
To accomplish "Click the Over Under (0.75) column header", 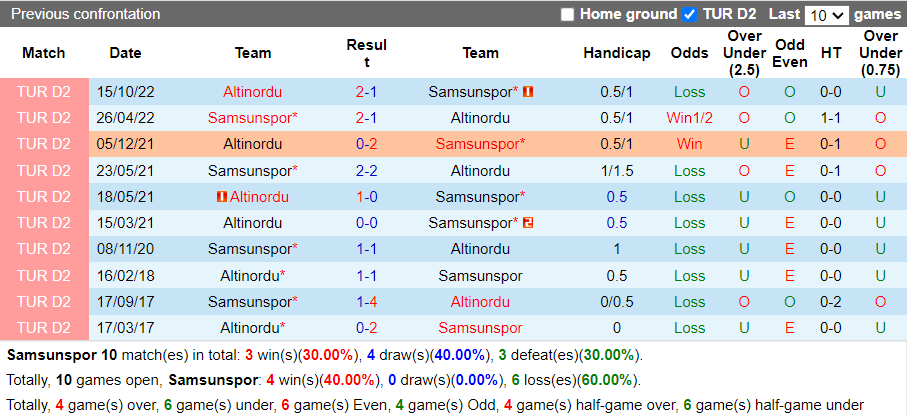I will coord(880,53).
